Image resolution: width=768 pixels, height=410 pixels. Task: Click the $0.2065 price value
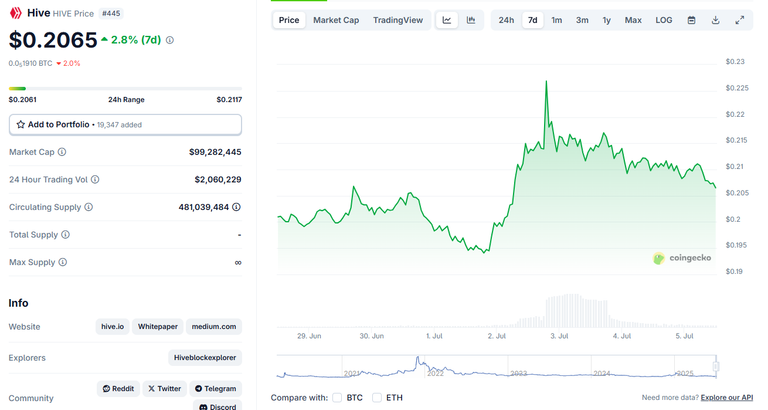[53, 40]
